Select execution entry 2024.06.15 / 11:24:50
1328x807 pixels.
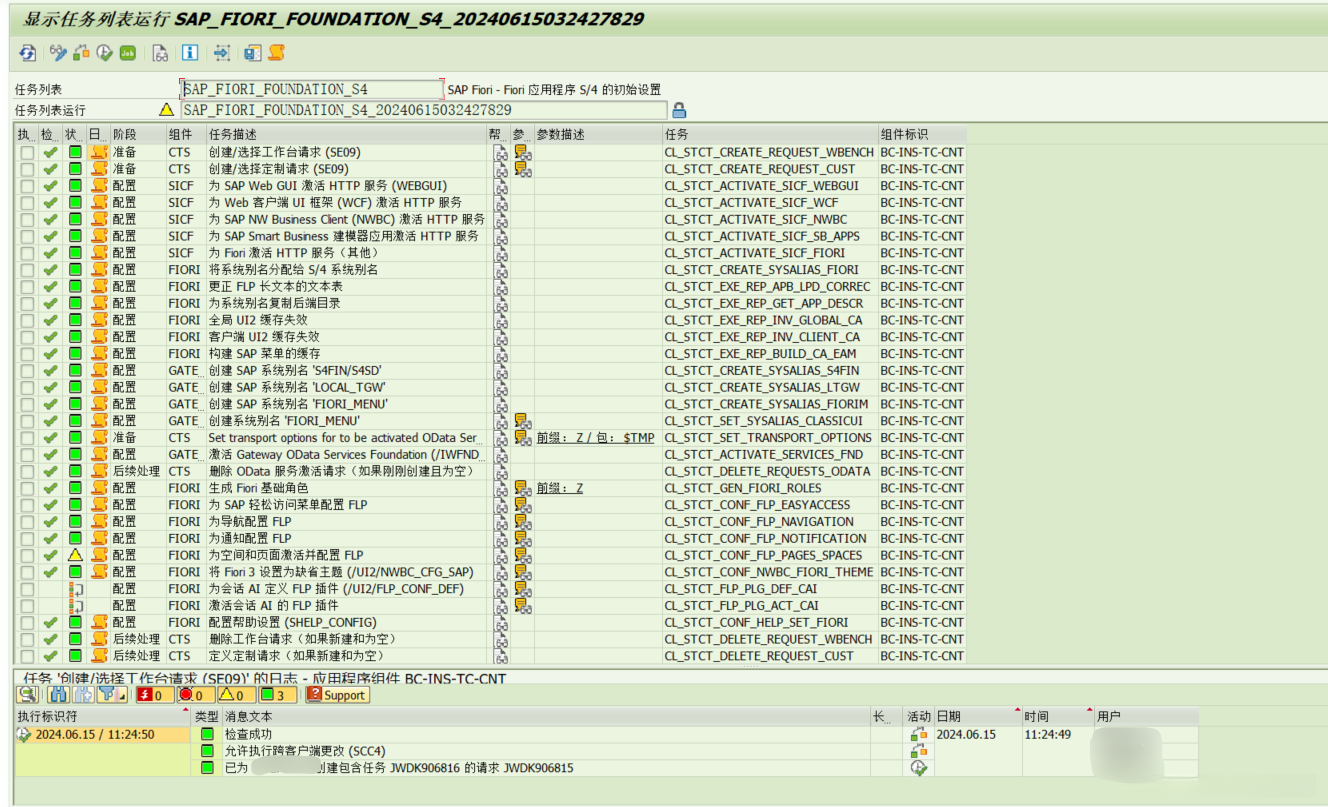102,734
